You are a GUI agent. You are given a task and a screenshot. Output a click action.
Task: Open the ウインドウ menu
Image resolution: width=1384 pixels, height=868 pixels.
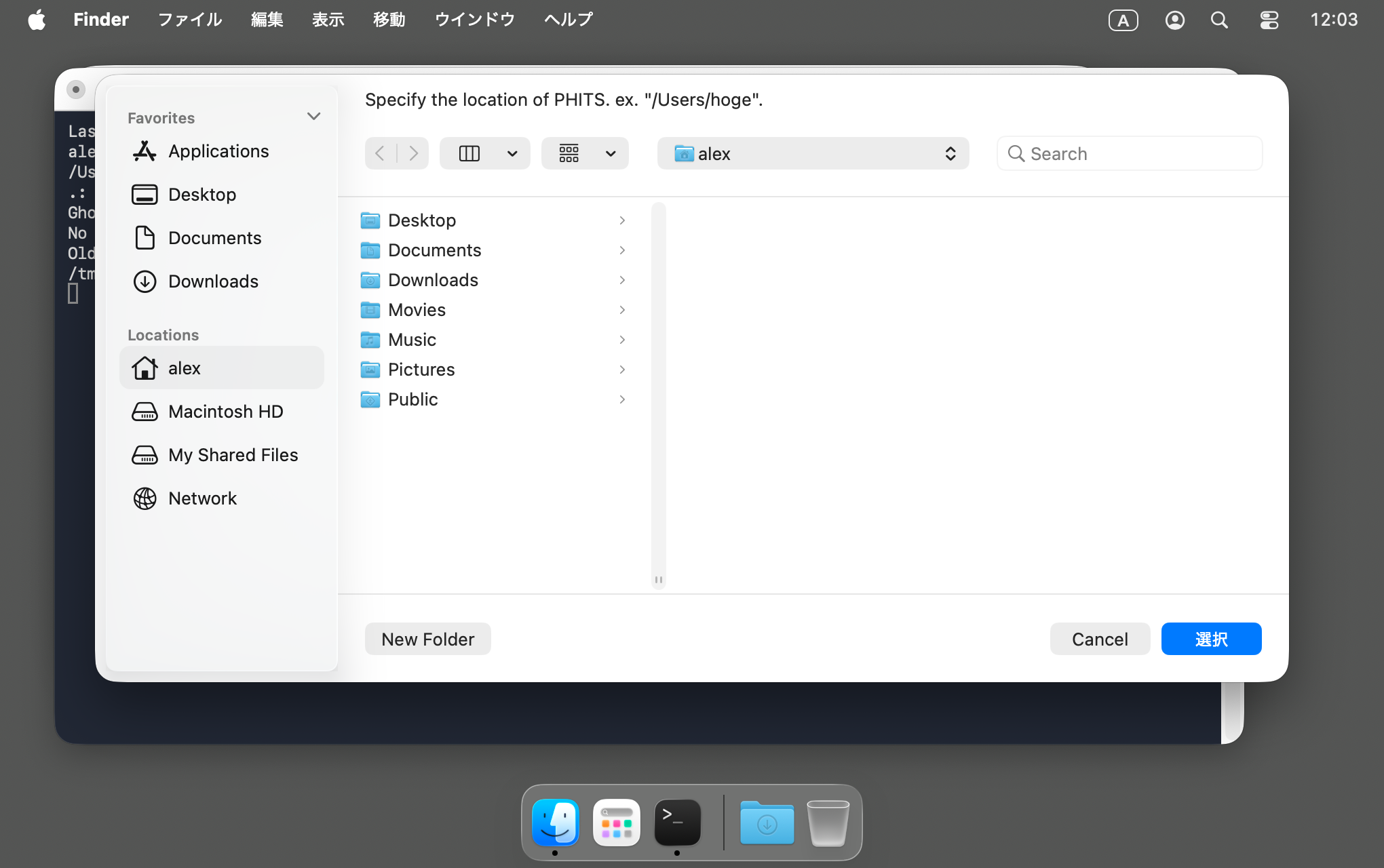474,20
